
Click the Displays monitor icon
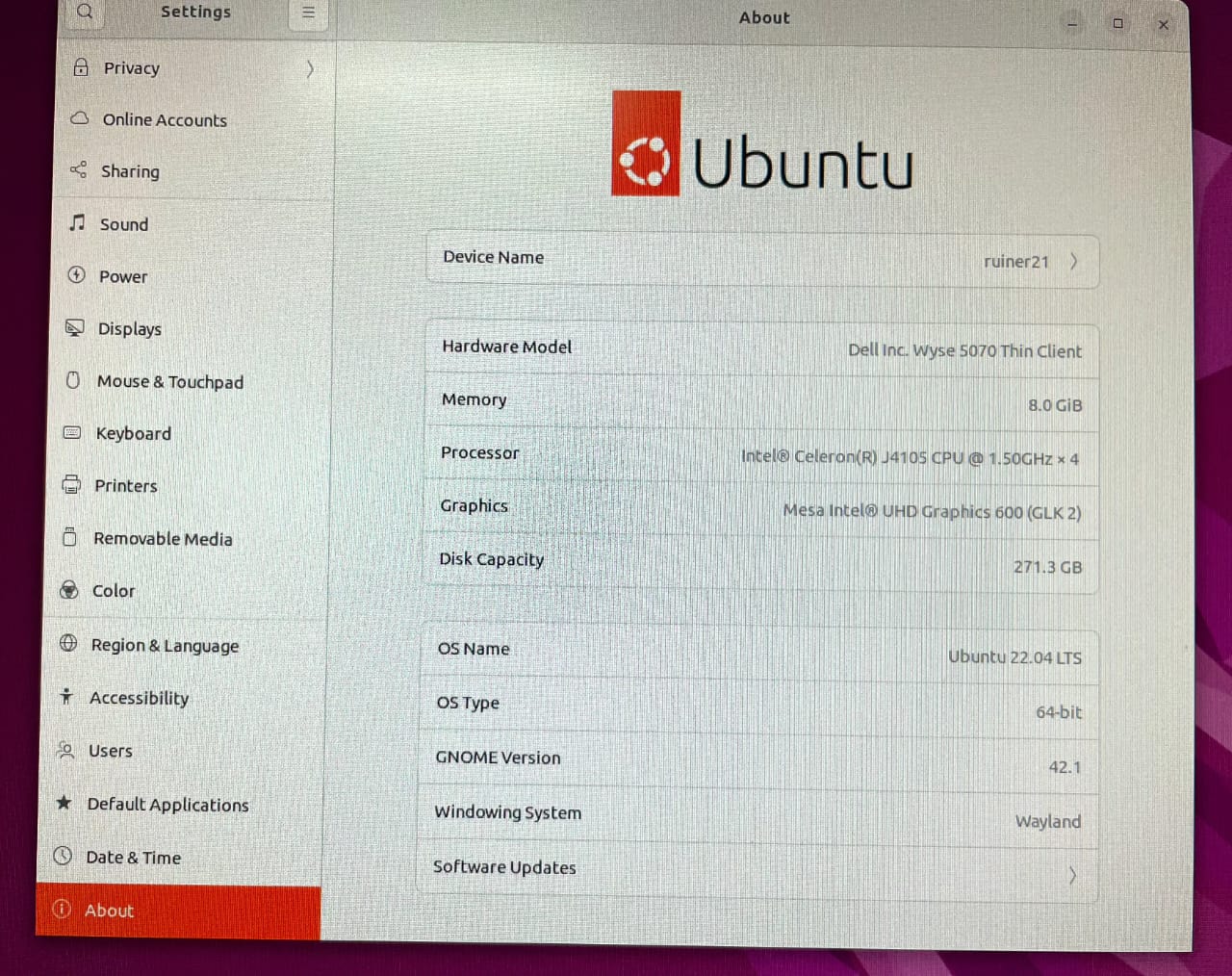point(74,327)
